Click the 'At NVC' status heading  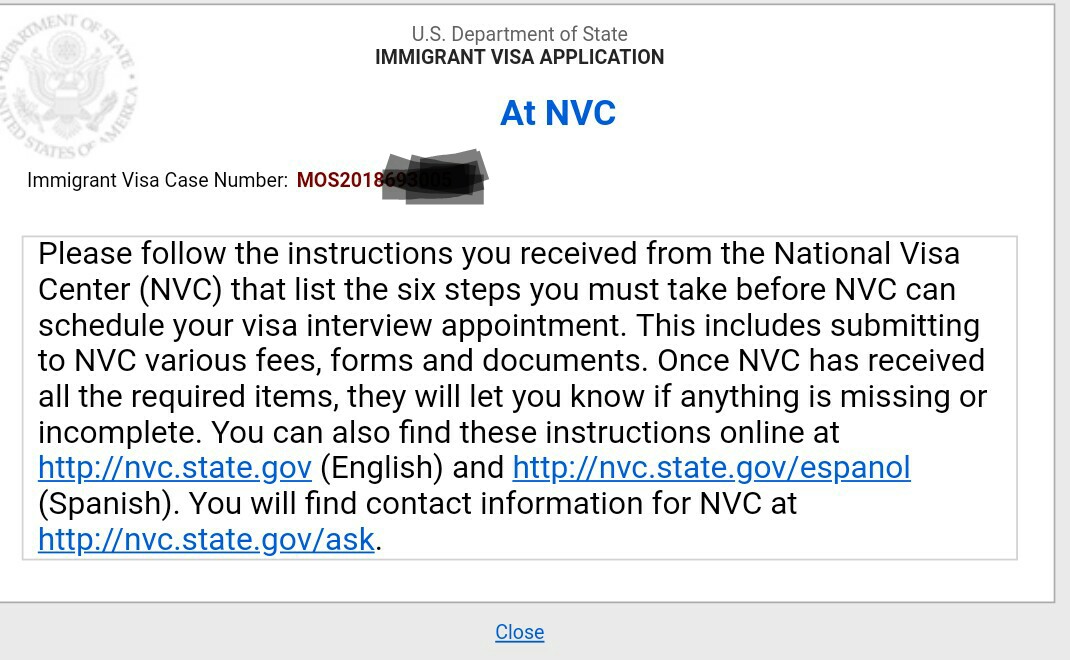(557, 113)
